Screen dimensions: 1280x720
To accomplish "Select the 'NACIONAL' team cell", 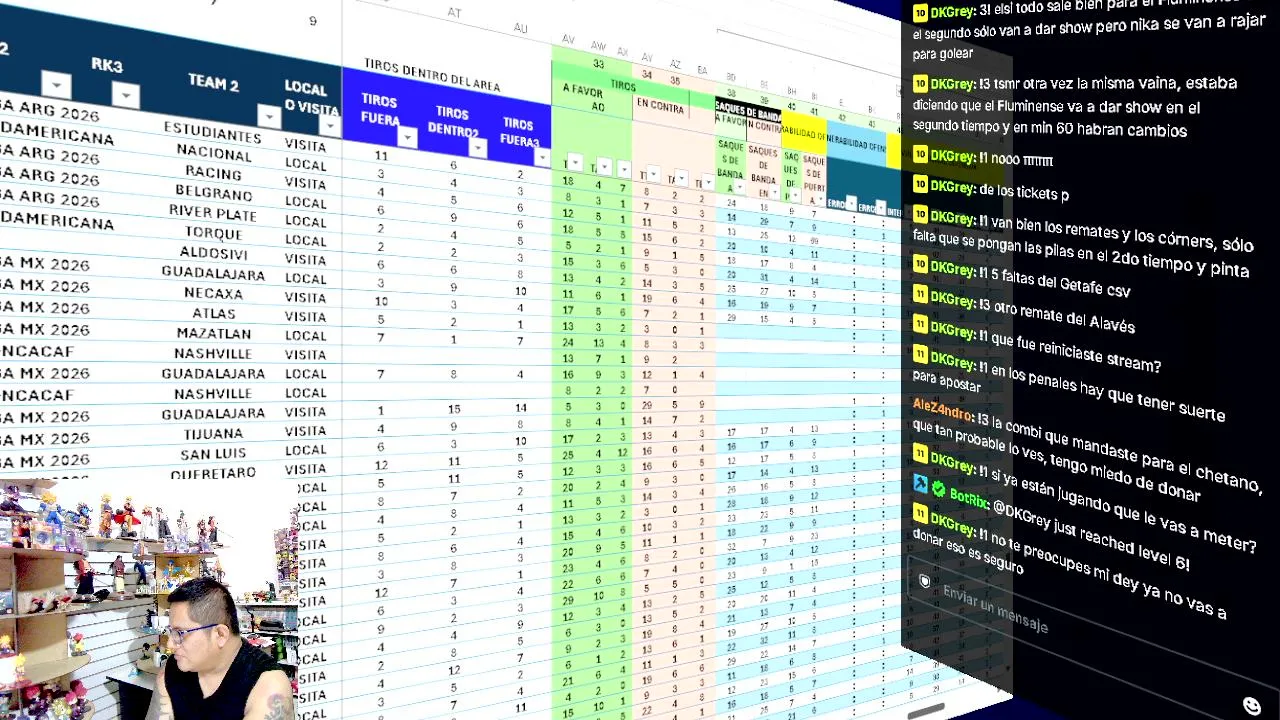I will pyautogui.click(x=213, y=152).
